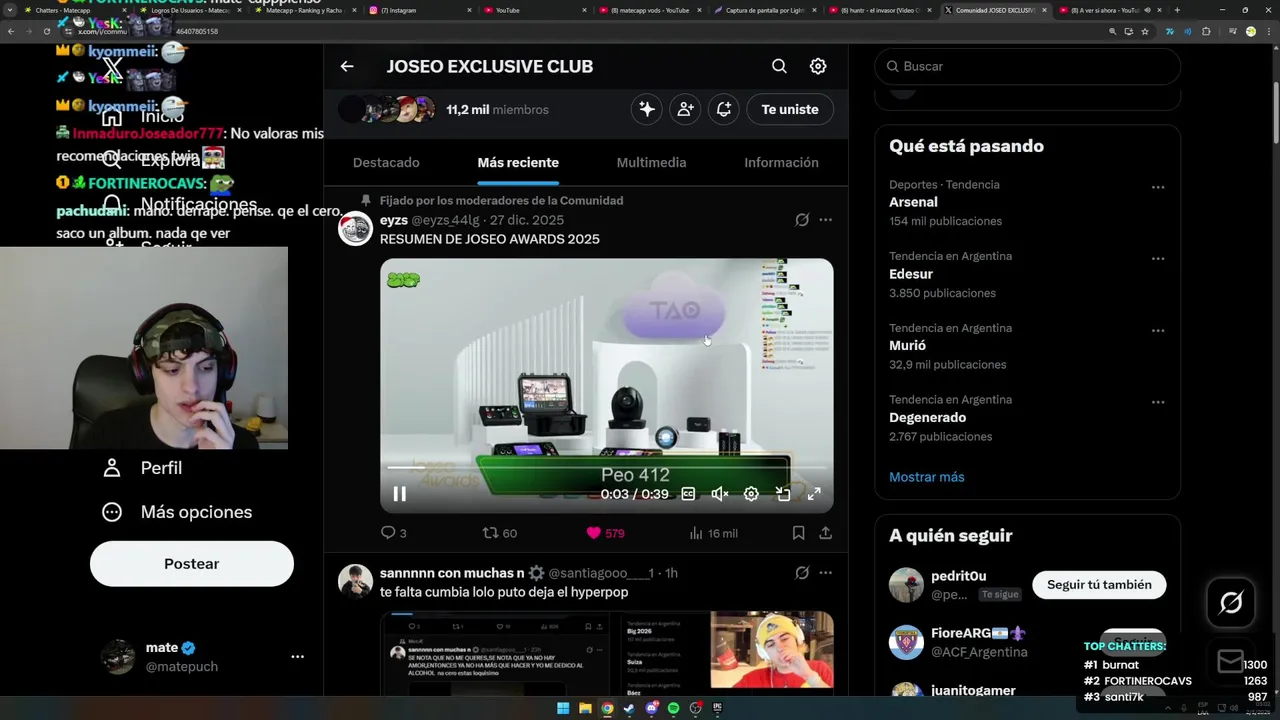Open the floating Grok button
1280x720 pixels.
(x=1231, y=603)
